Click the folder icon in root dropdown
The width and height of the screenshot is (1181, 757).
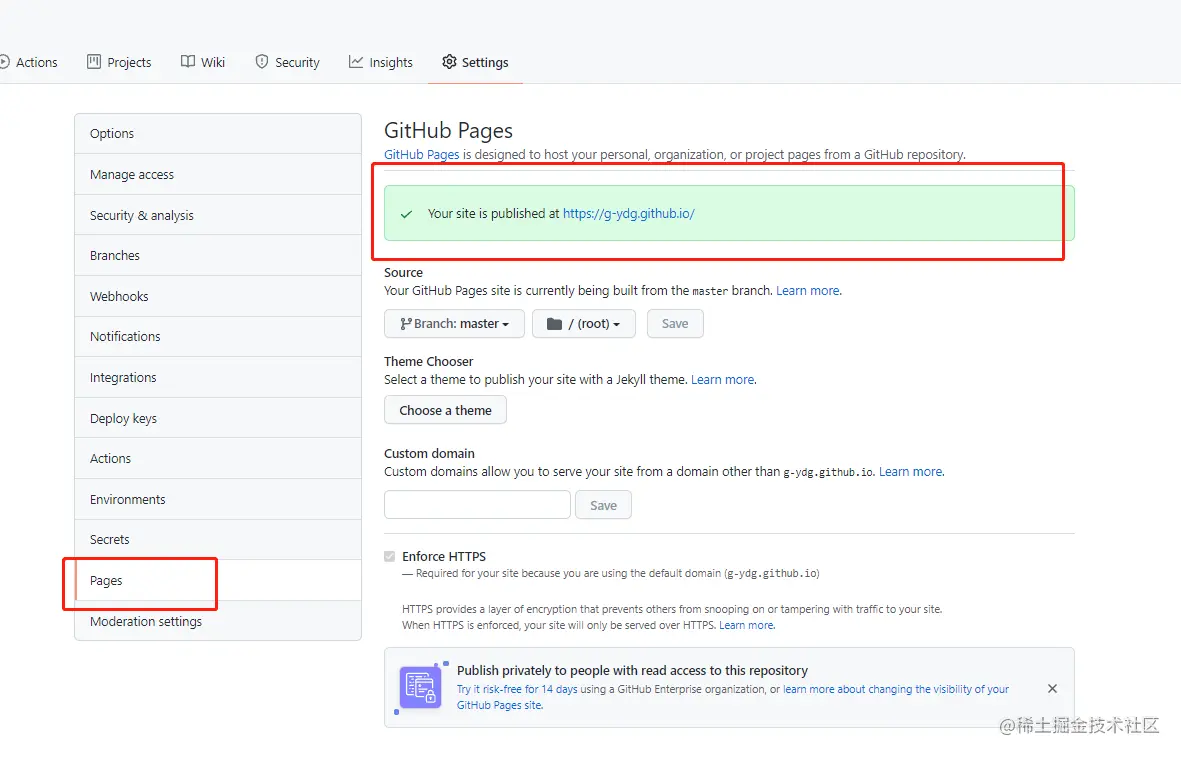coord(554,324)
